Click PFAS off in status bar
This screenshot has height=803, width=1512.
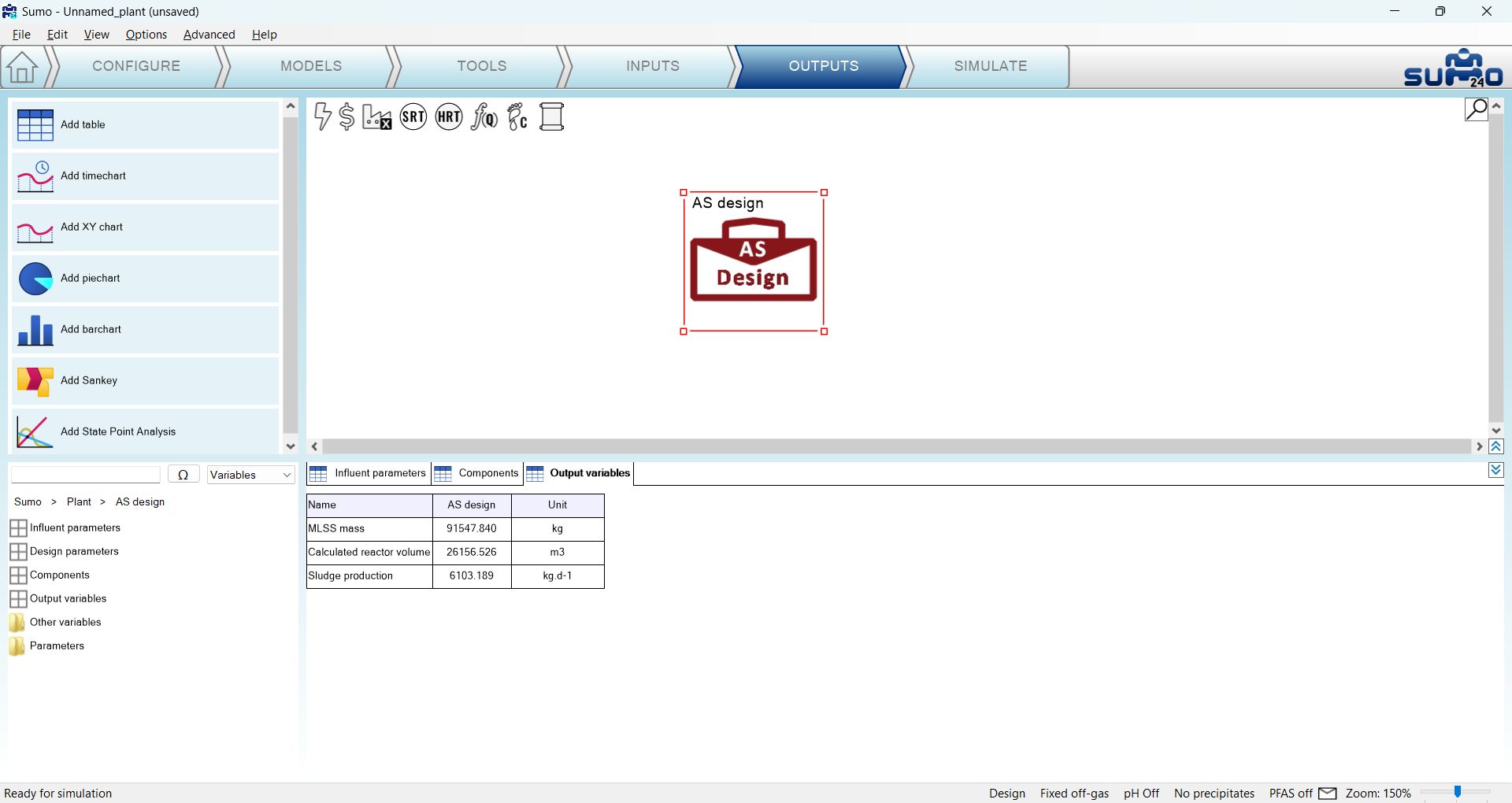click(x=1291, y=793)
